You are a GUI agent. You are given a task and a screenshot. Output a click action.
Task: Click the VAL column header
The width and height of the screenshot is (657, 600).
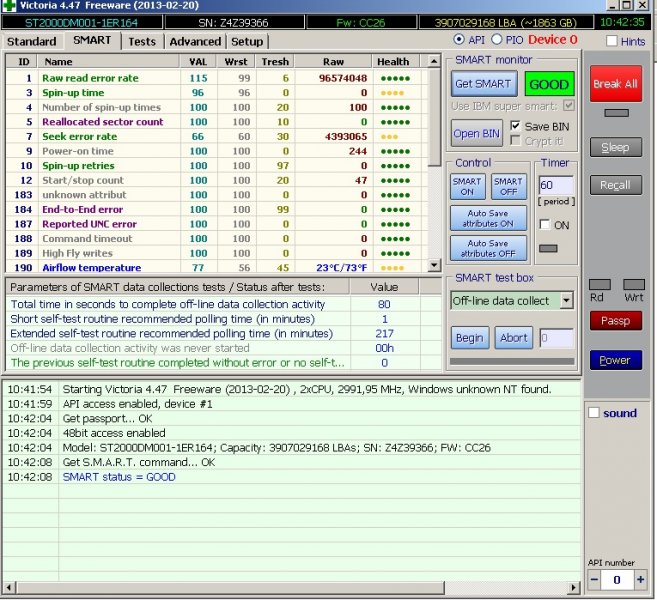click(x=198, y=62)
